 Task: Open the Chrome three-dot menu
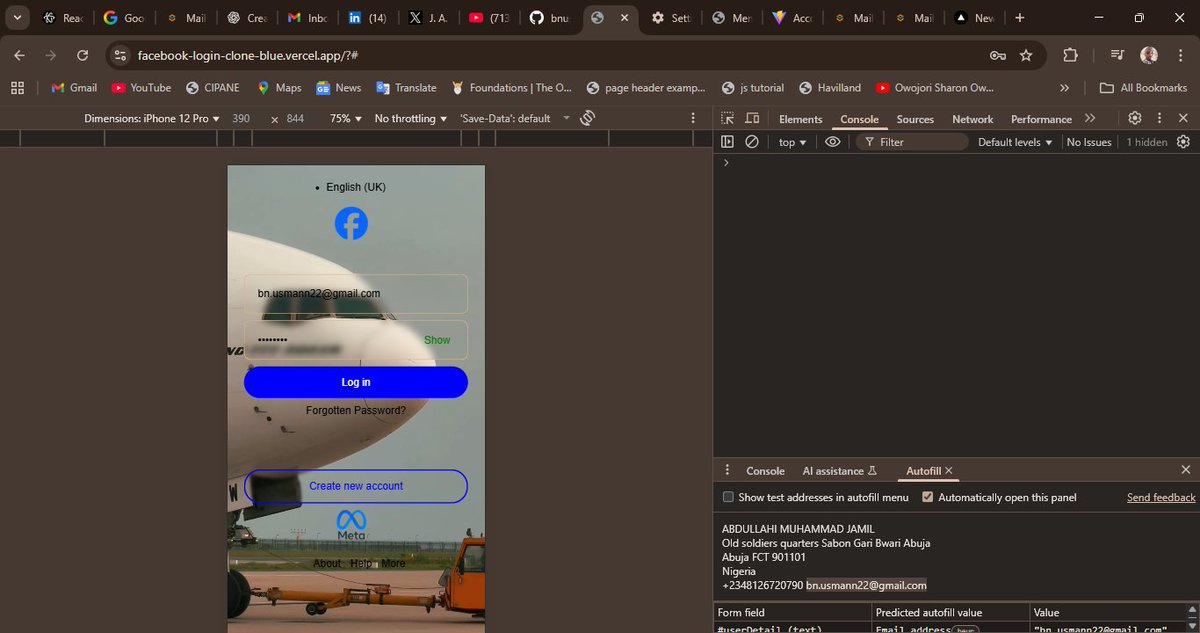(x=1179, y=56)
